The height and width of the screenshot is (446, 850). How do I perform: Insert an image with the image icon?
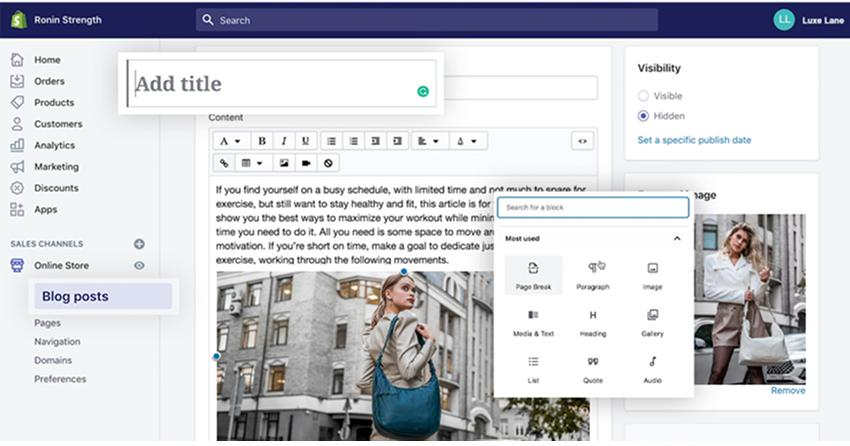[284, 163]
